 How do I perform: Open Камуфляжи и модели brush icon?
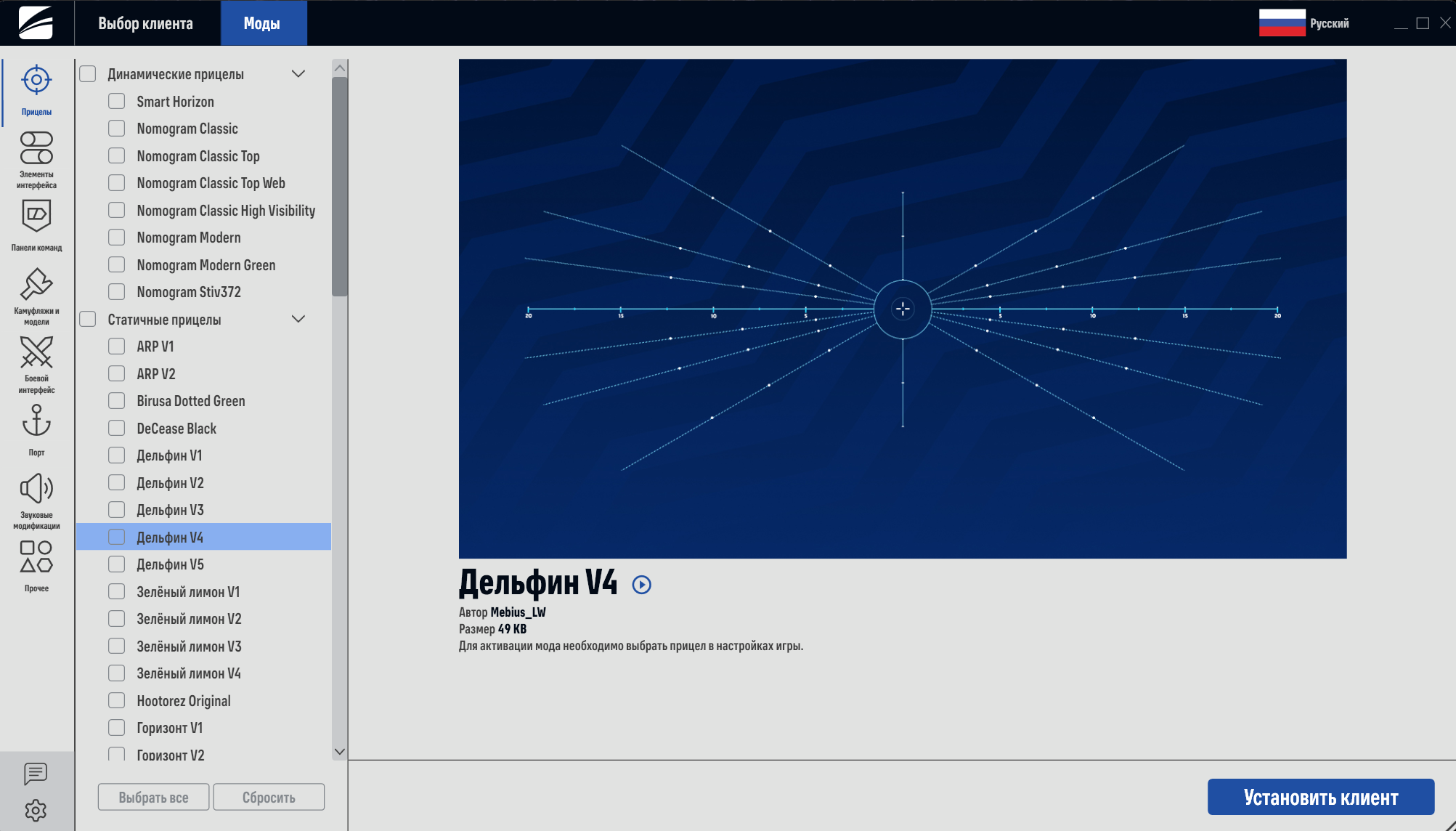36,284
